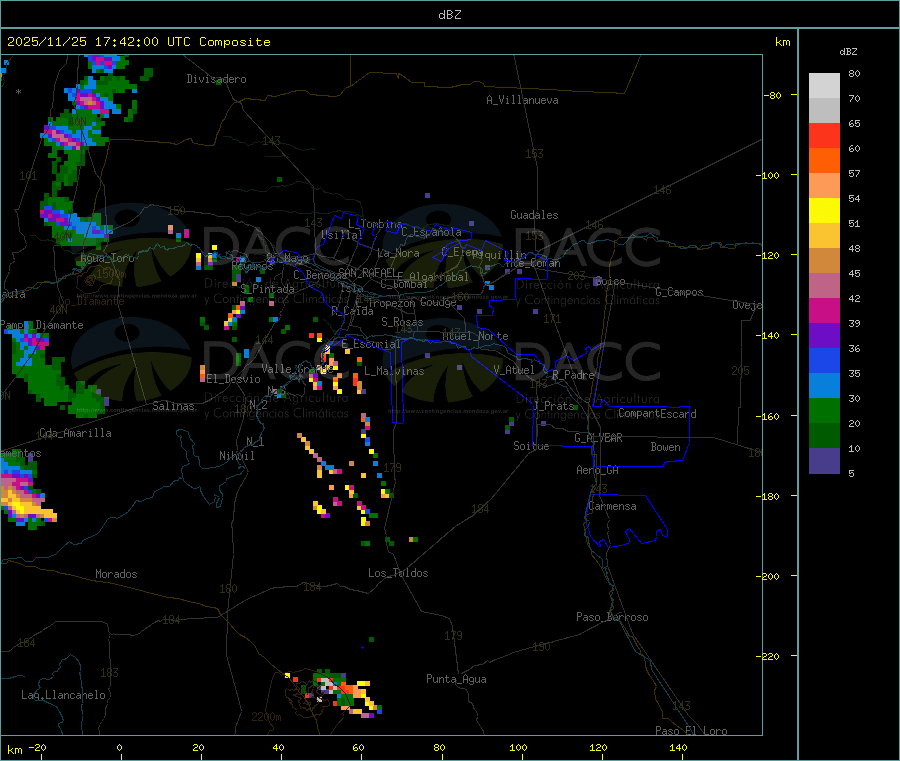Click the red 60–65 dBZ legend color
The width and height of the screenshot is (900, 761).
tap(824, 135)
